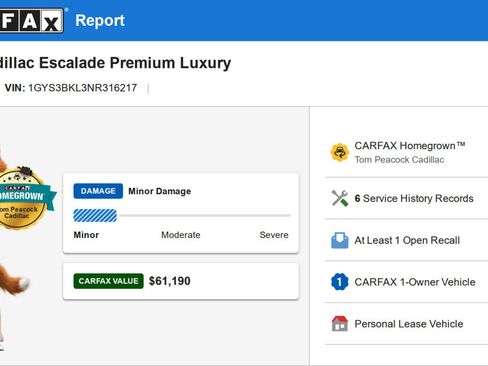Click the Personal Lease house icon
Viewport: 488px width, 366px height.
tap(340, 323)
